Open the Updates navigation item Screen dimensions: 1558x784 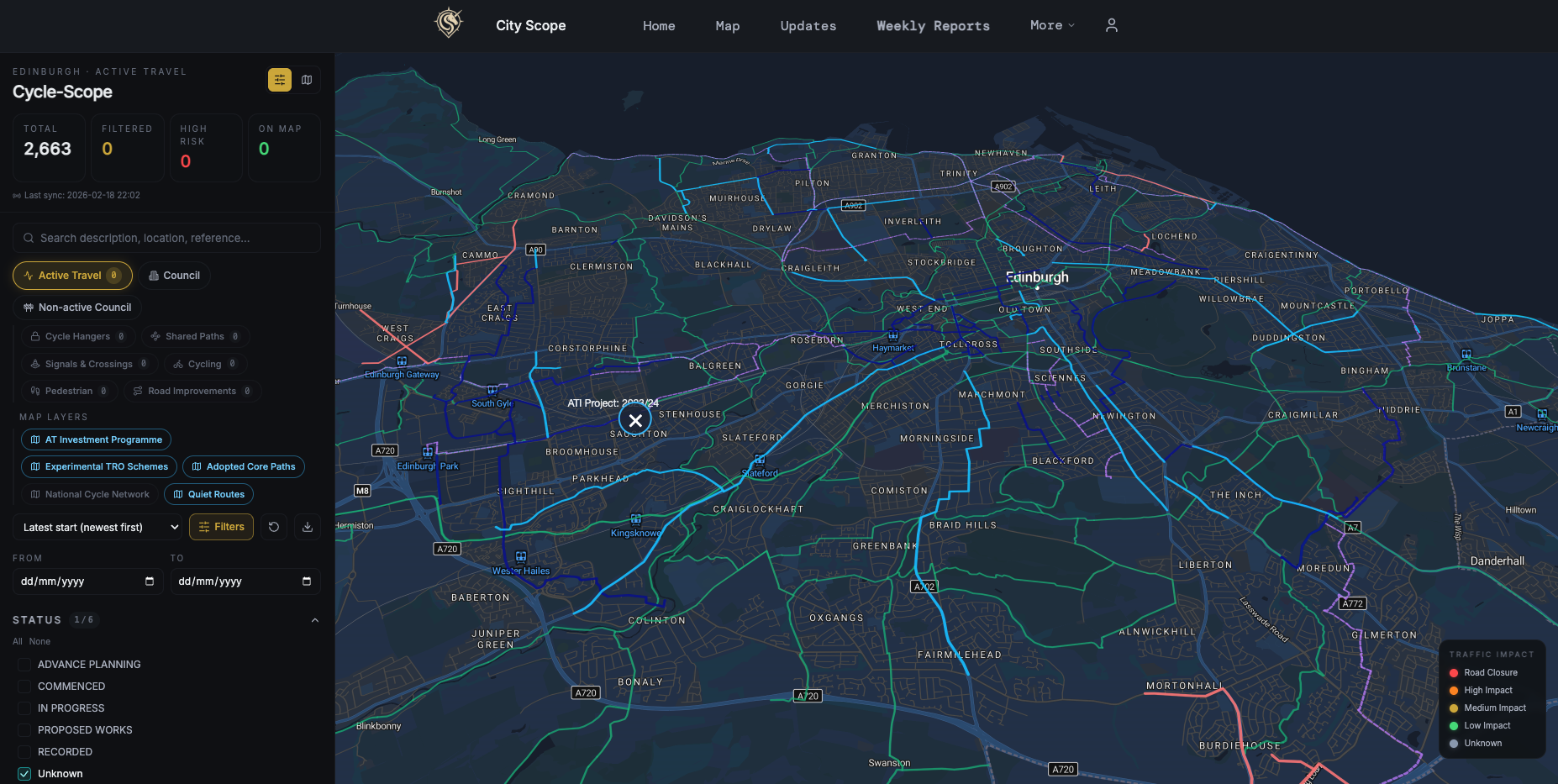[x=808, y=26]
